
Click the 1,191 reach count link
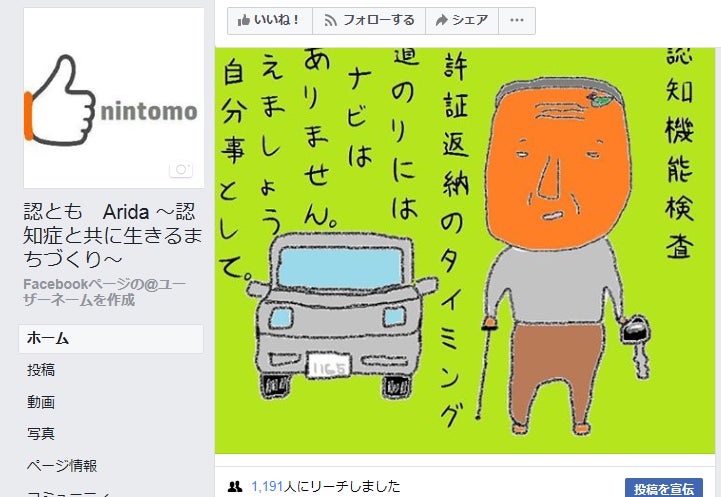267,486
